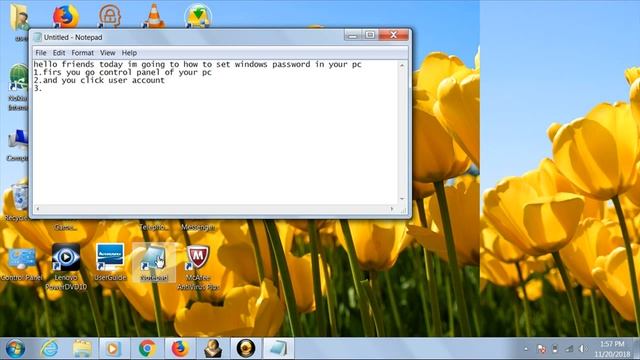Open Google Chrome from the taskbar
This screenshot has height=360, width=640.
[147, 349]
